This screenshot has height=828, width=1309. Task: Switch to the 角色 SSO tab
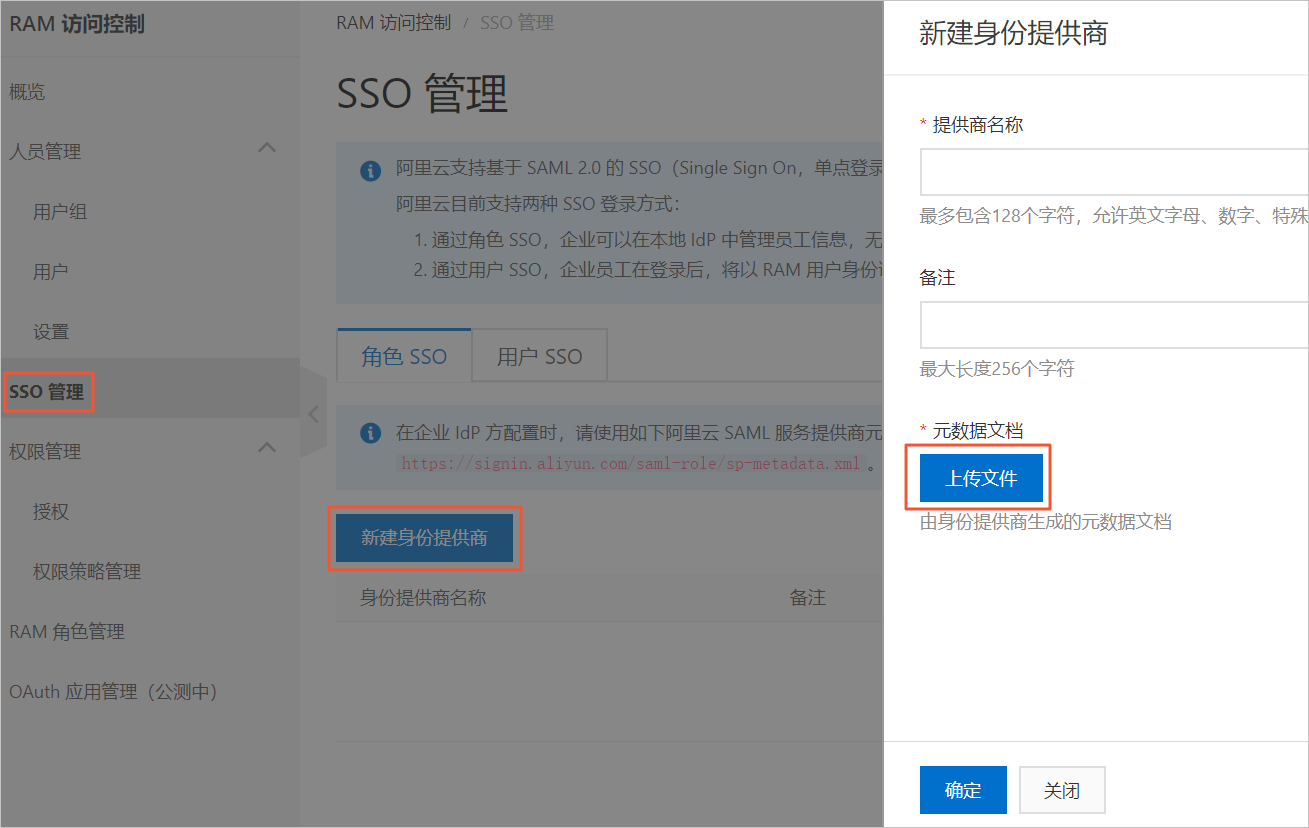pyautogui.click(x=404, y=356)
